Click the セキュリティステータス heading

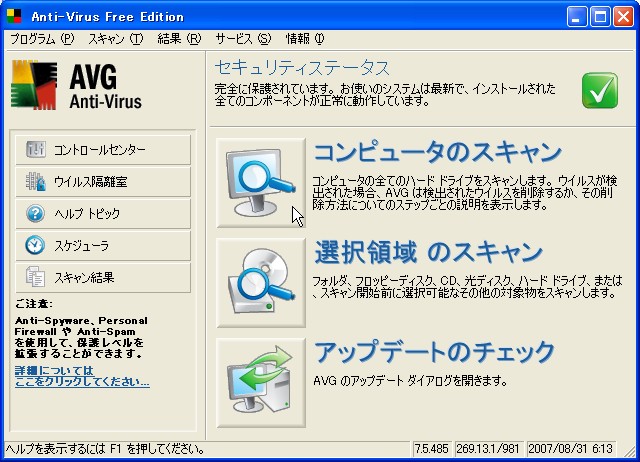[x=302, y=68]
